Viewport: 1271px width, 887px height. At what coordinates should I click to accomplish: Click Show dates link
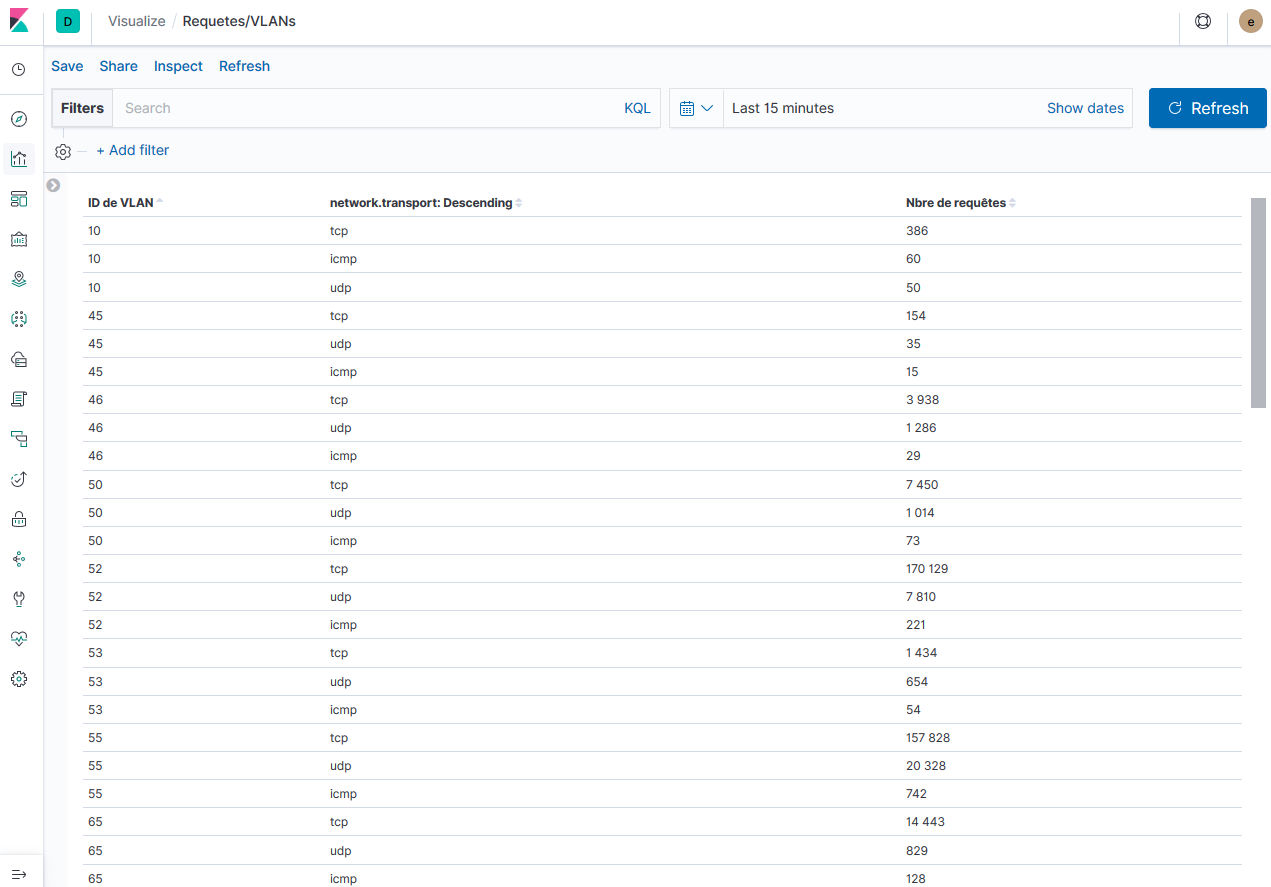click(1085, 108)
